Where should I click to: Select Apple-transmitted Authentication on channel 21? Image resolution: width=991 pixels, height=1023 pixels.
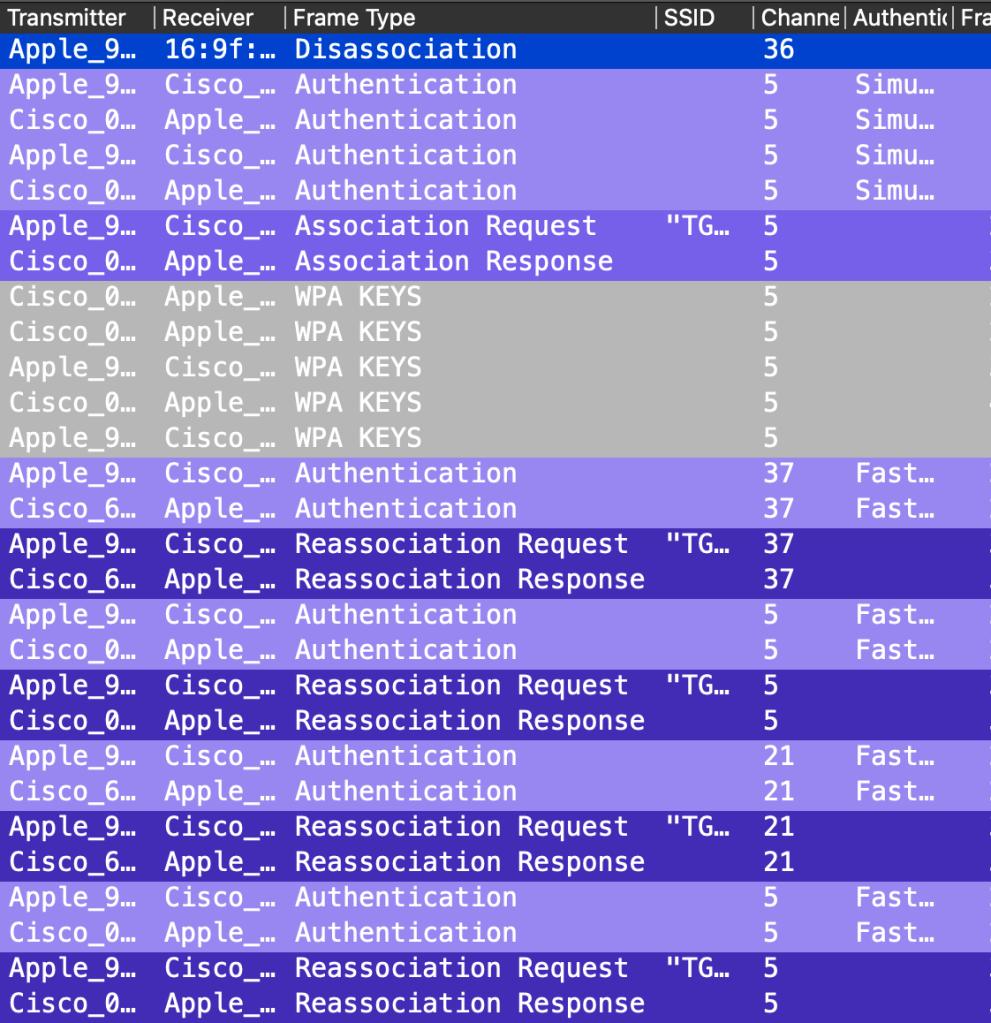(405, 756)
